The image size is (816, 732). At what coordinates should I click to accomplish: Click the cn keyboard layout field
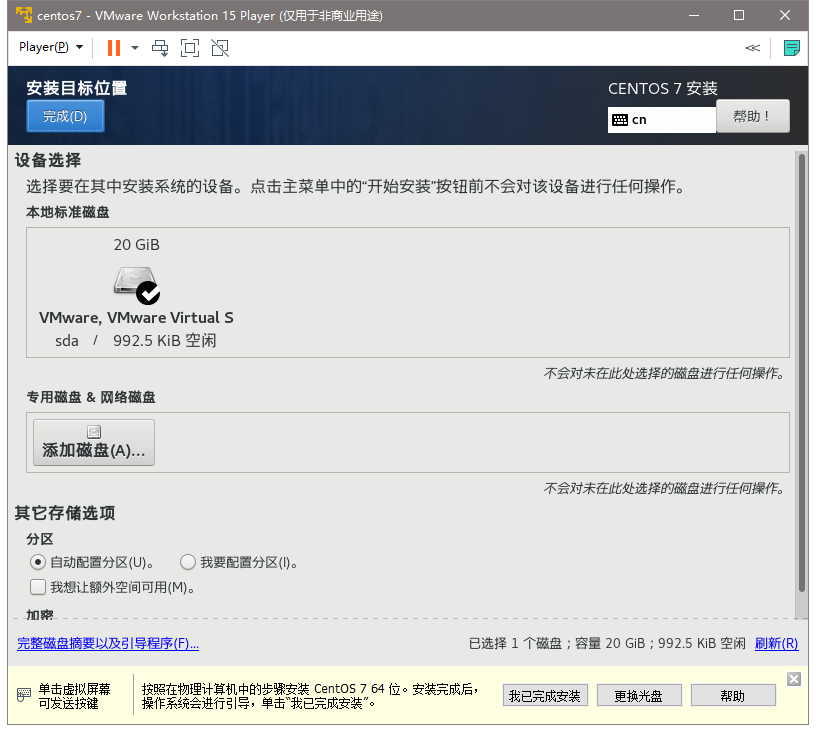pos(661,119)
